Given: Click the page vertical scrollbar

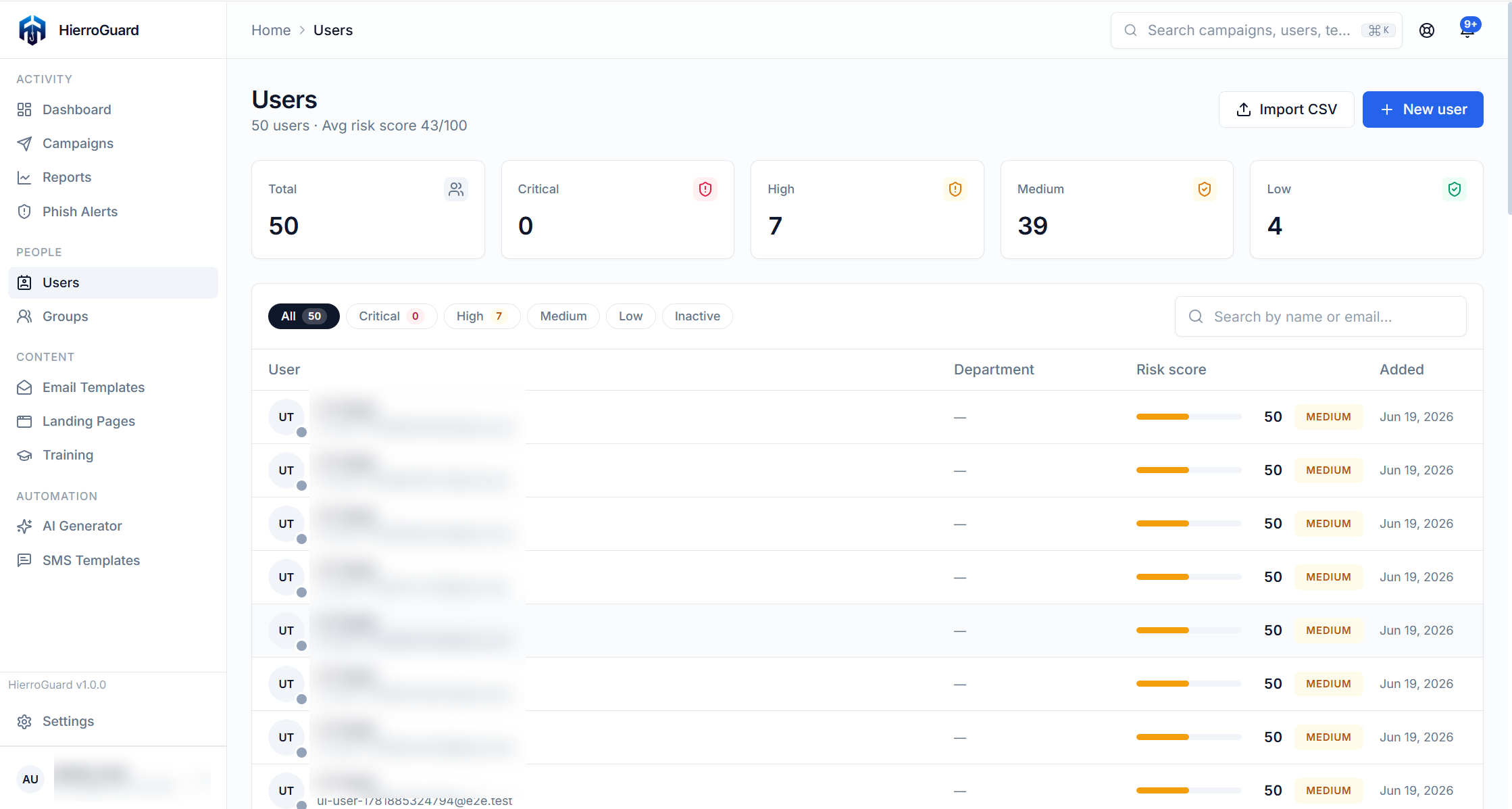Looking at the screenshot, I should click(x=1509, y=108).
